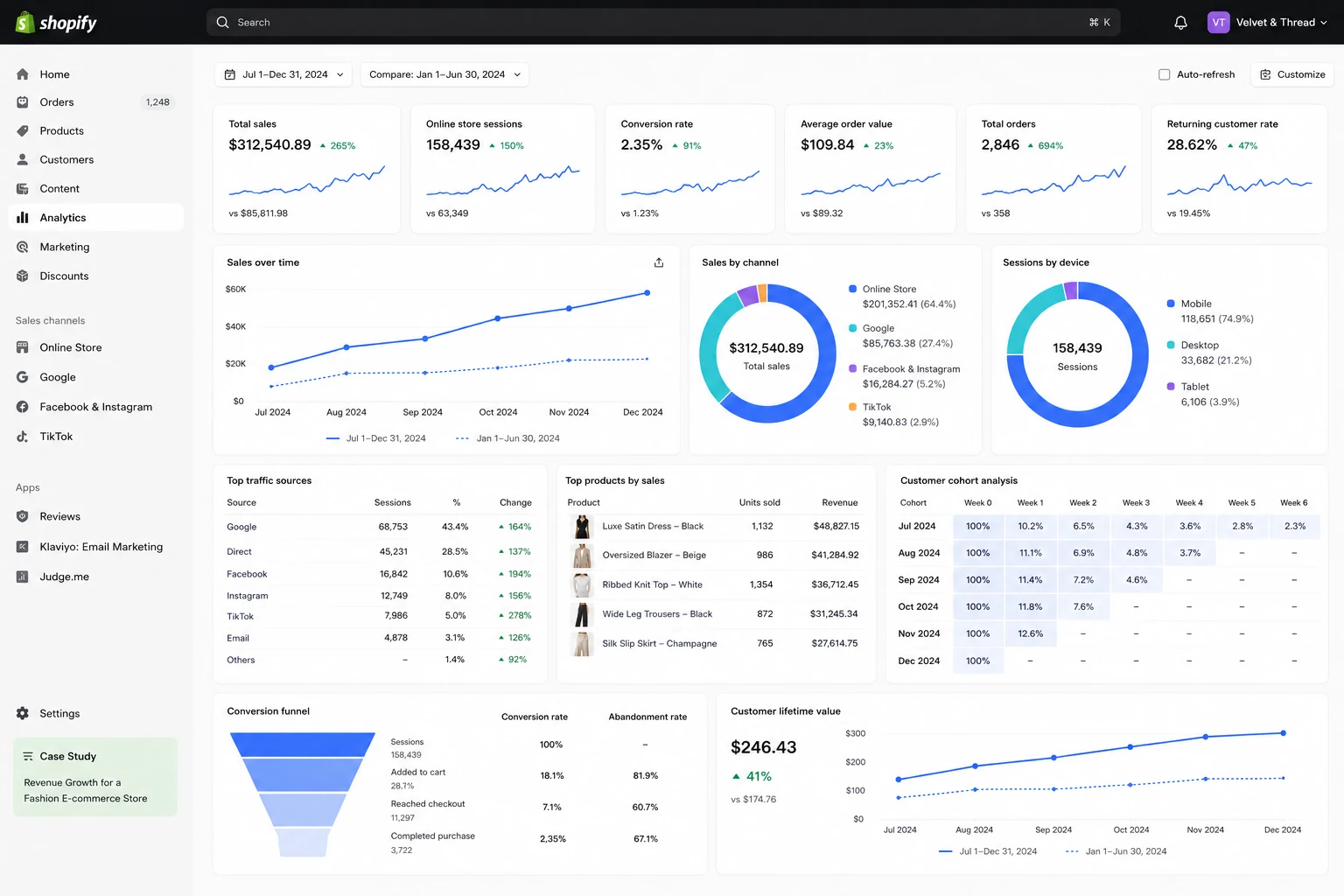
Task: Click the Google channel icon
Action: (23, 377)
